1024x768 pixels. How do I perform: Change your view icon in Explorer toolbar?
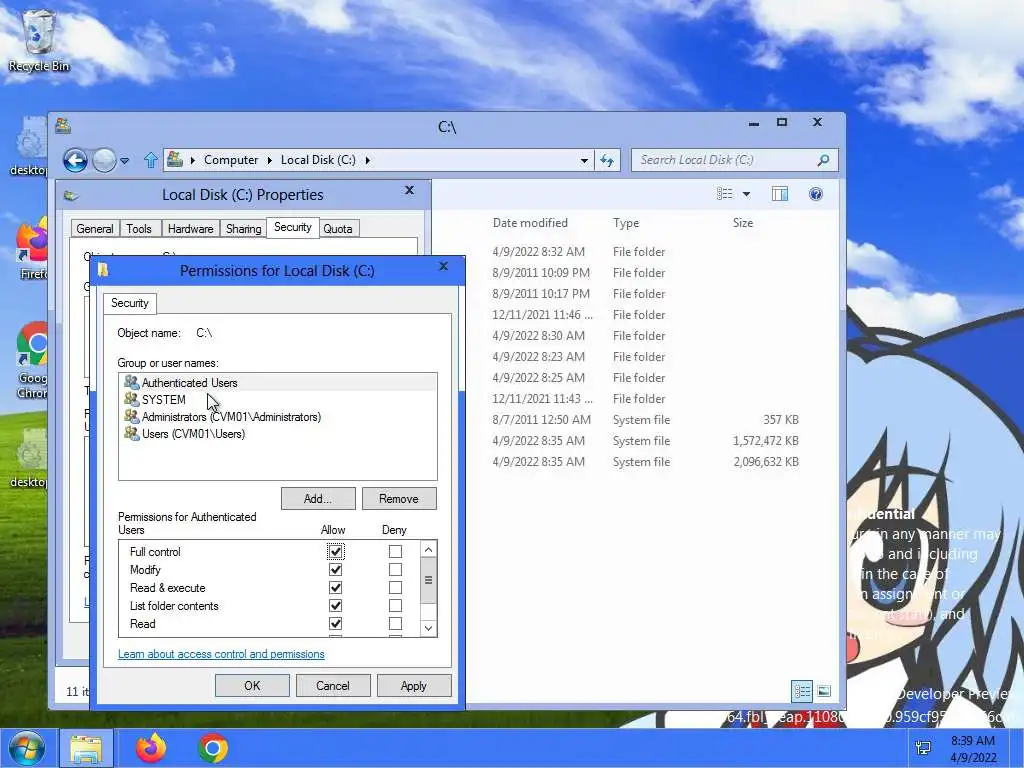724,194
